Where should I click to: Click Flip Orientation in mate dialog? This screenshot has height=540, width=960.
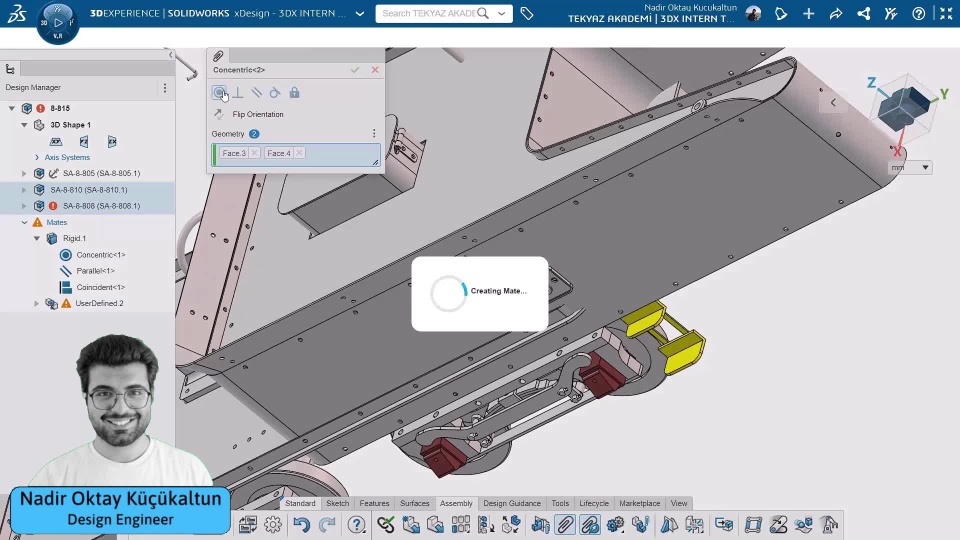point(257,114)
